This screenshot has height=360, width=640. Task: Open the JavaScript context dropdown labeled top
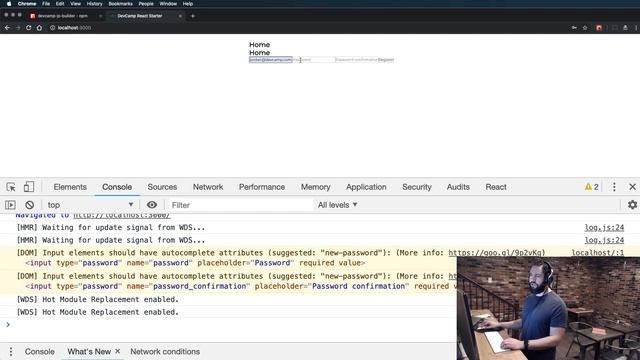click(90, 205)
